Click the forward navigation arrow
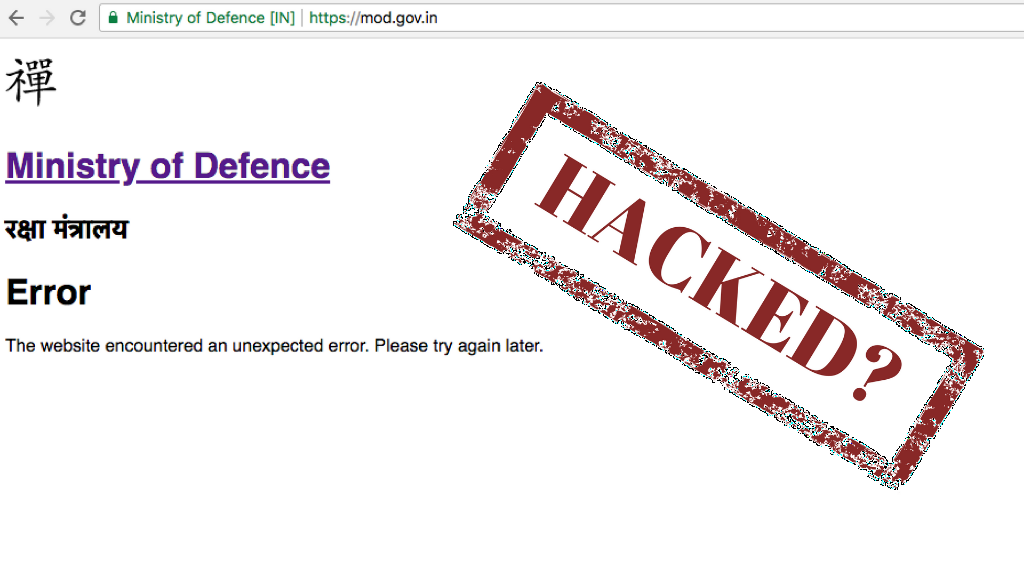Viewport: 1024px width, 576px height. click(47, 18)
